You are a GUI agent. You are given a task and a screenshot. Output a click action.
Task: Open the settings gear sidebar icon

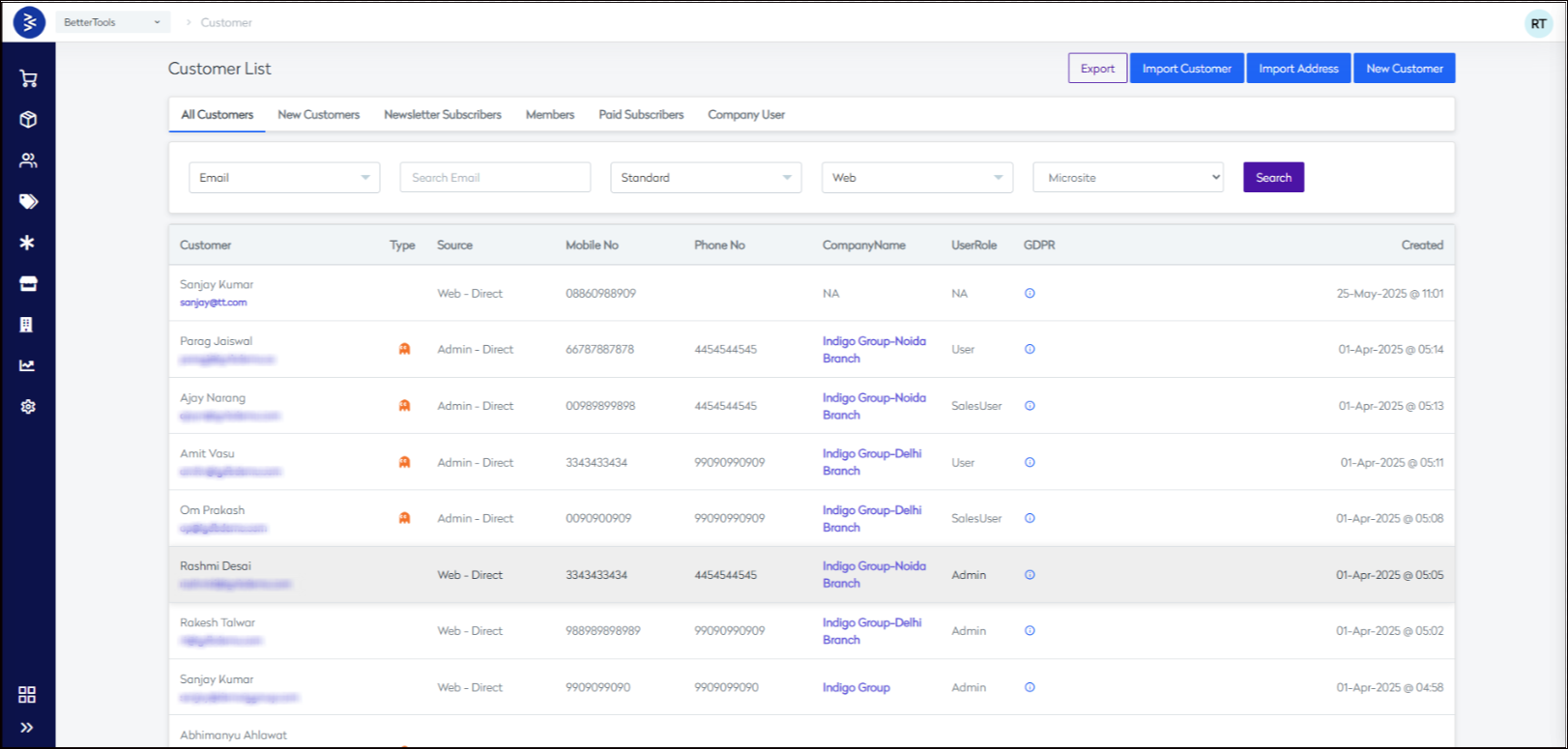28,407
